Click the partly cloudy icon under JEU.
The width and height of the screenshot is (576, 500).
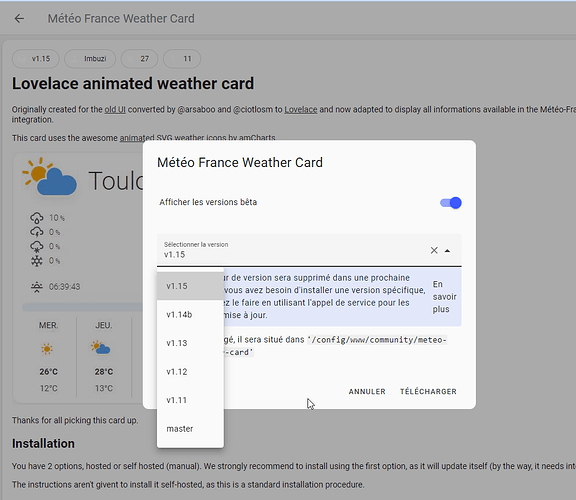(x=101, y=348)
